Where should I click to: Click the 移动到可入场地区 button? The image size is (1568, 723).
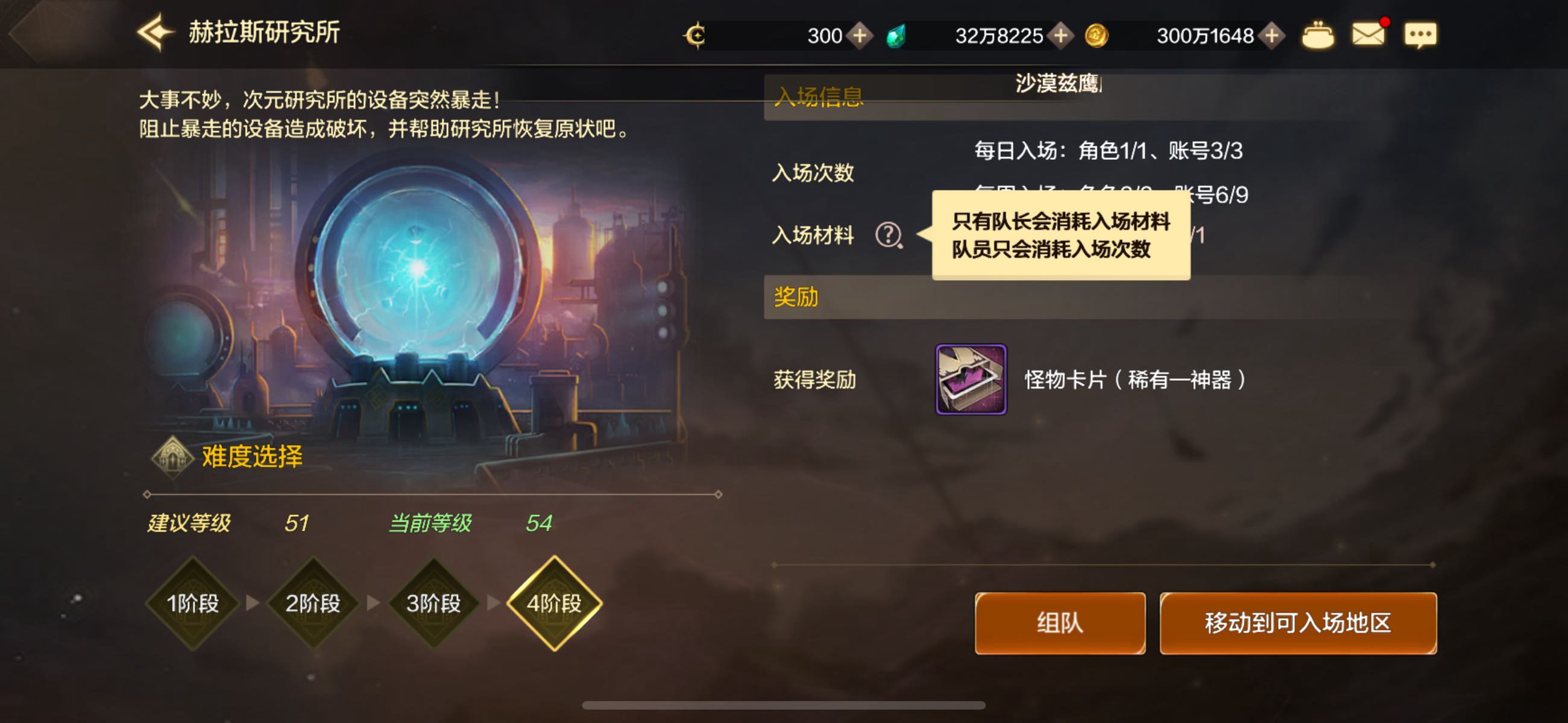click(x=1298, y=622)
